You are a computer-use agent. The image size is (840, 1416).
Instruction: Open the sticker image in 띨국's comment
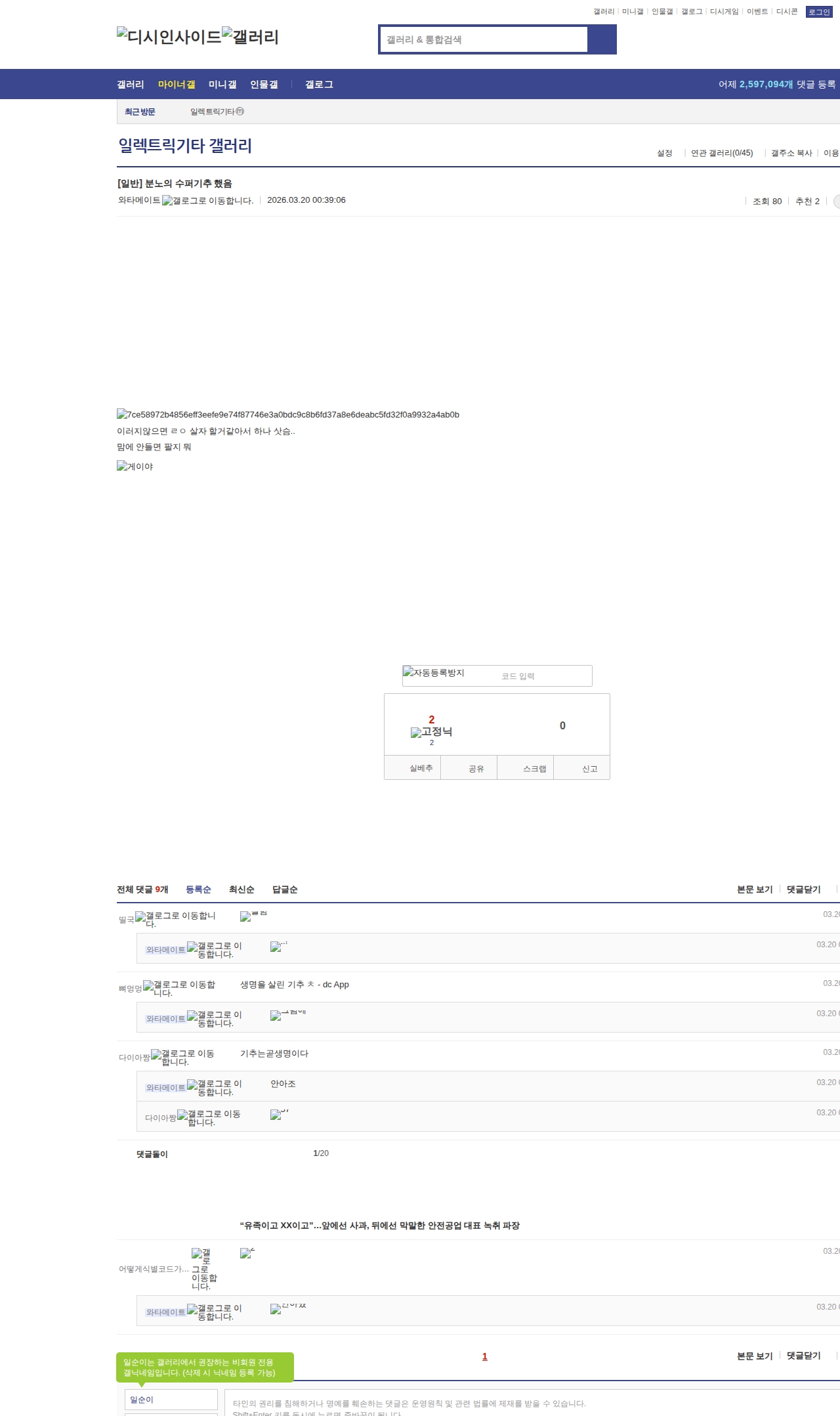(253, 916)
